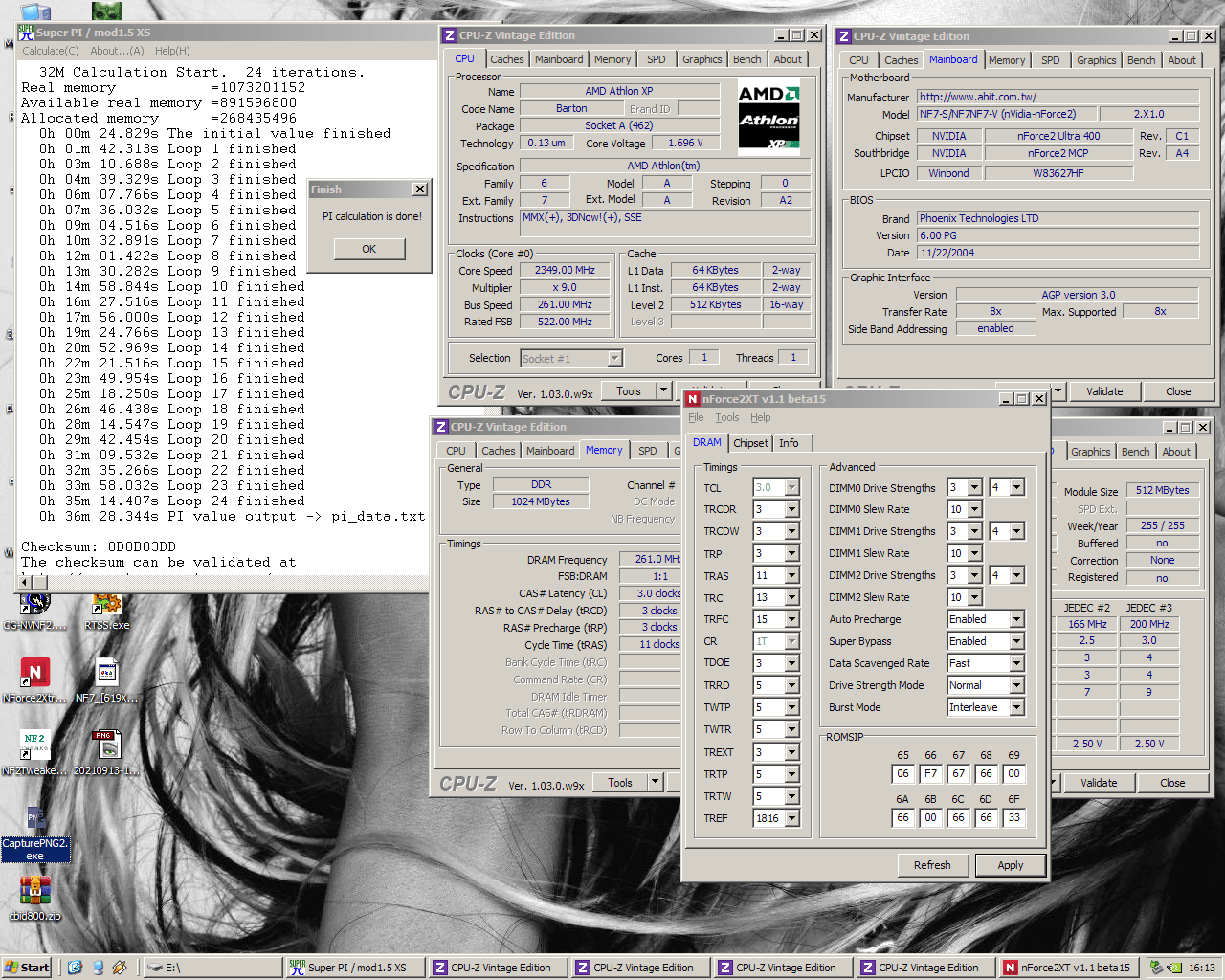Image resolution: width=1225 pixels, height=980 pixels.
Task: Open the About...(A) menu in Super PI
Action: tap(117, 51)
